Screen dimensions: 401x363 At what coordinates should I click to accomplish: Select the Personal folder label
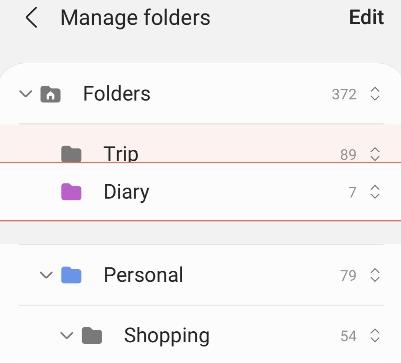tap(143, 275)
